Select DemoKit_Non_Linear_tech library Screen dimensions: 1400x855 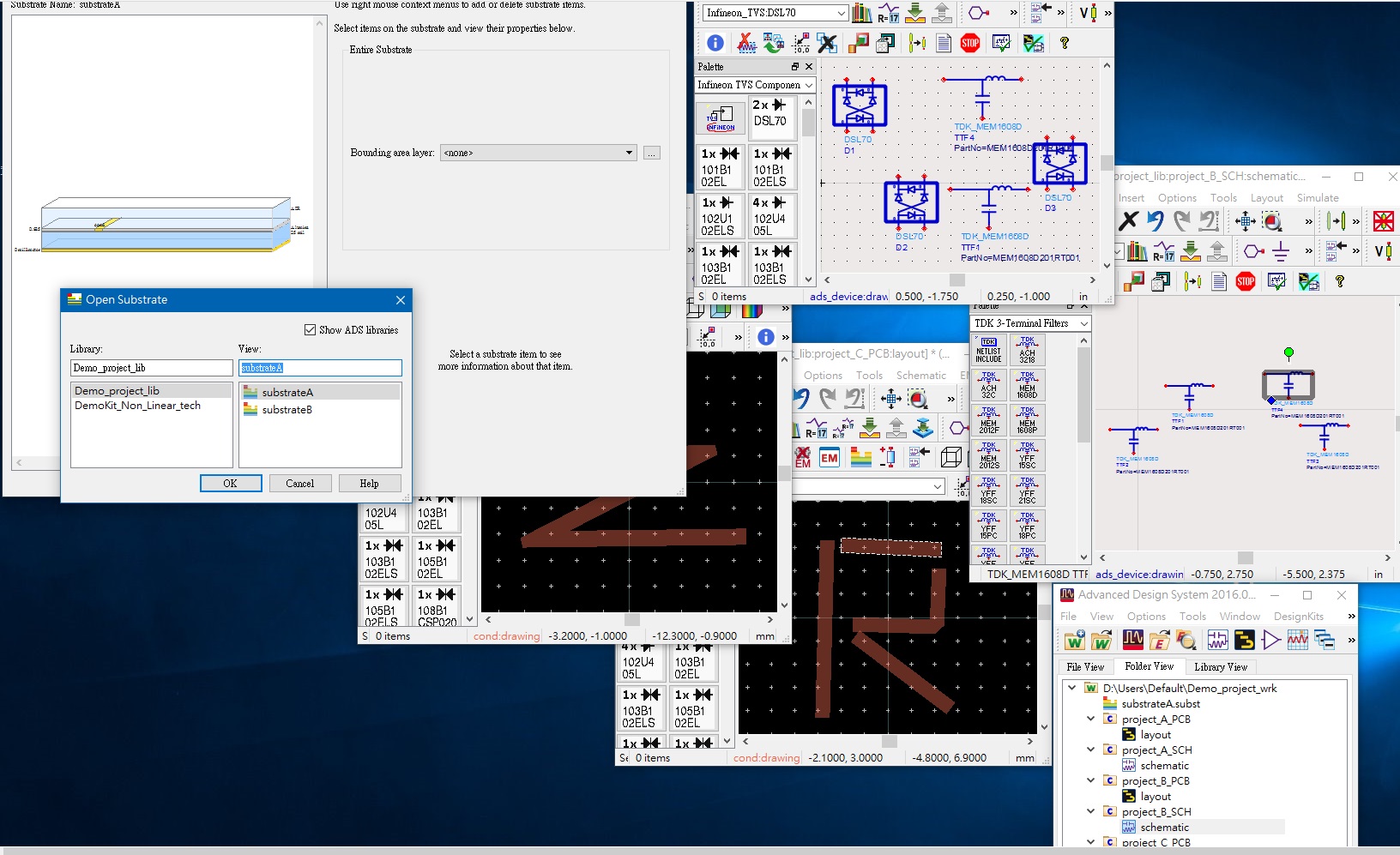[137, 406]
